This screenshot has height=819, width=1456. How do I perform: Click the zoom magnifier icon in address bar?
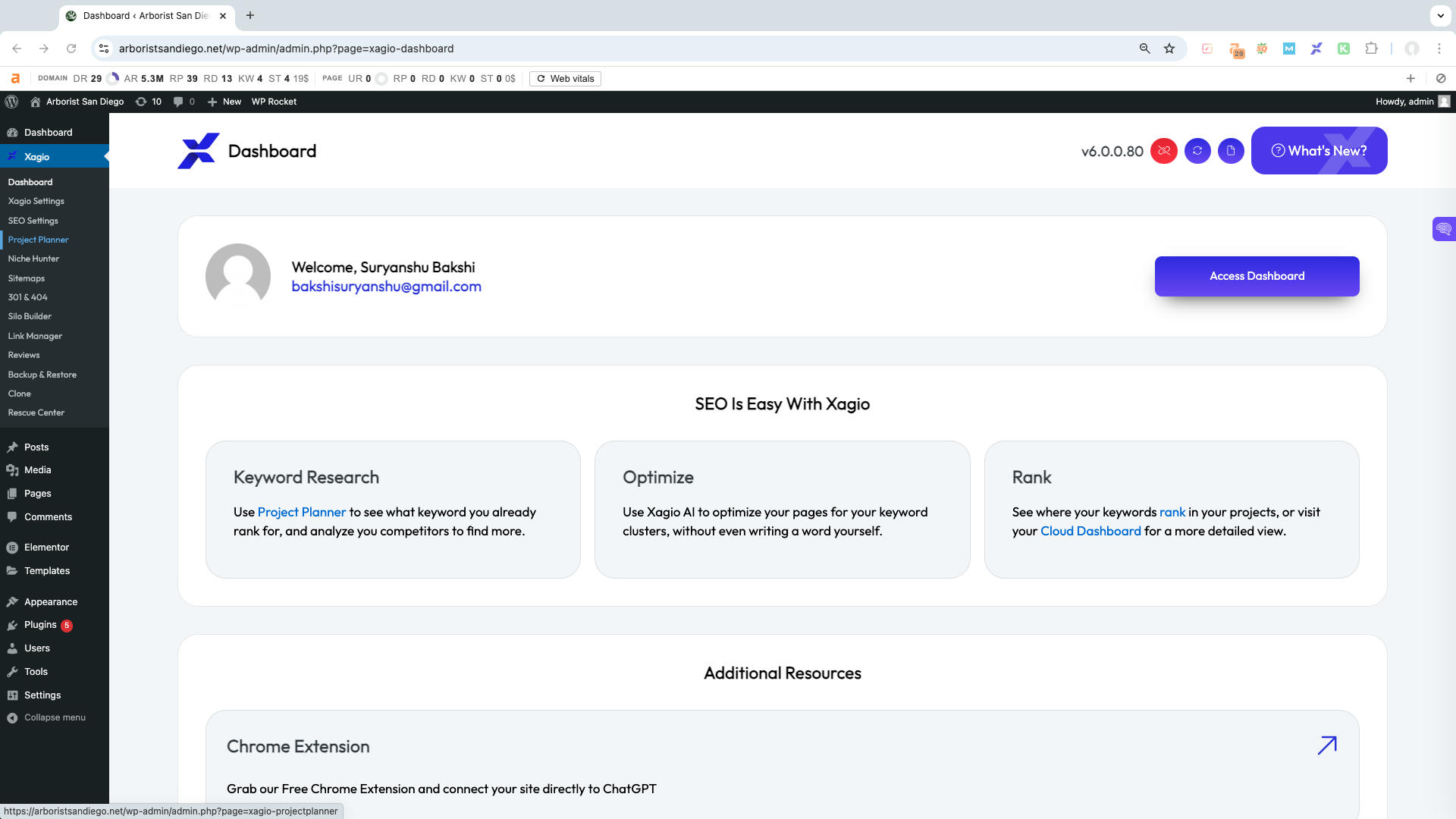pos(1144,49)
